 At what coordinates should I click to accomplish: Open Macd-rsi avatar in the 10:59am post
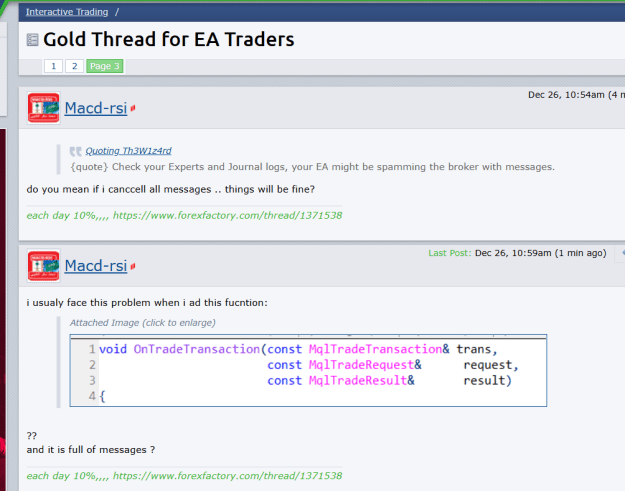43,266
